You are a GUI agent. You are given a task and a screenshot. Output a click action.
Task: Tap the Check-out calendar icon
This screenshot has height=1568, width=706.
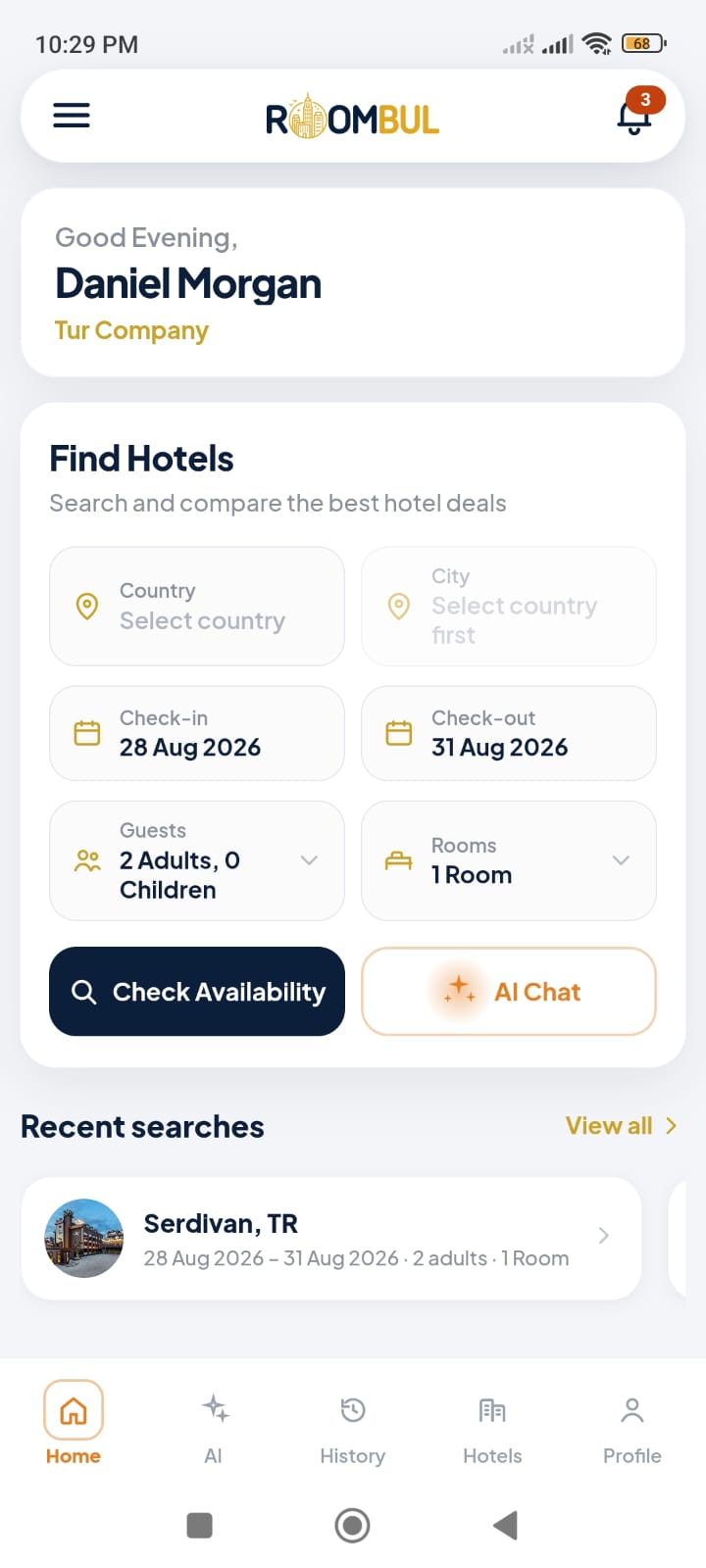399,733
